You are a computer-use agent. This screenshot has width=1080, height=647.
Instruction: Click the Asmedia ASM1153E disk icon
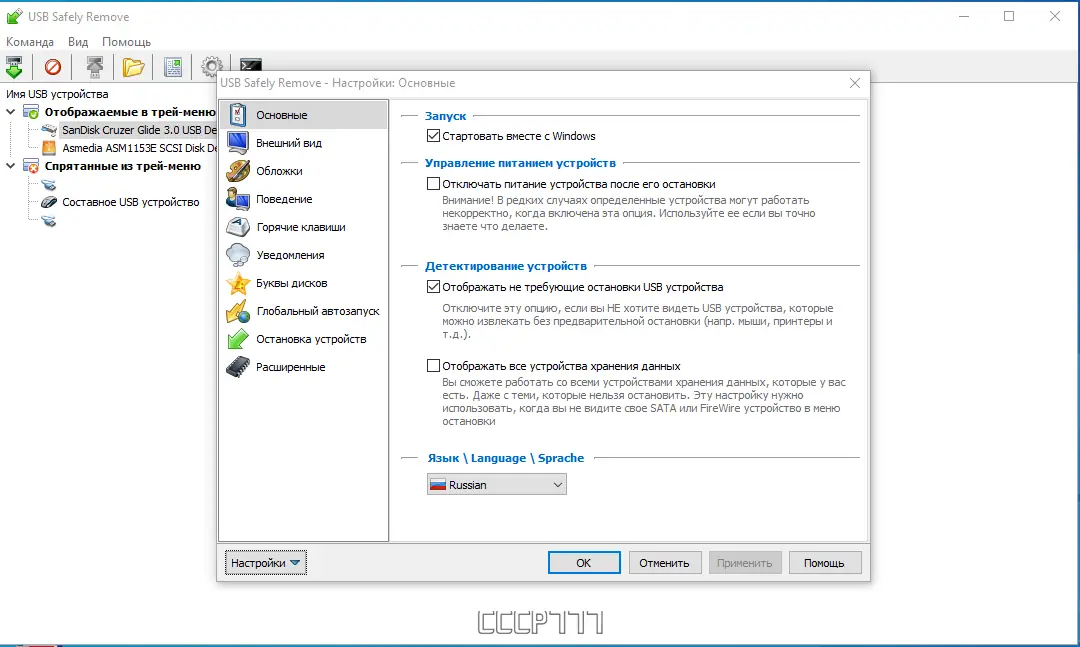point(49,147)
